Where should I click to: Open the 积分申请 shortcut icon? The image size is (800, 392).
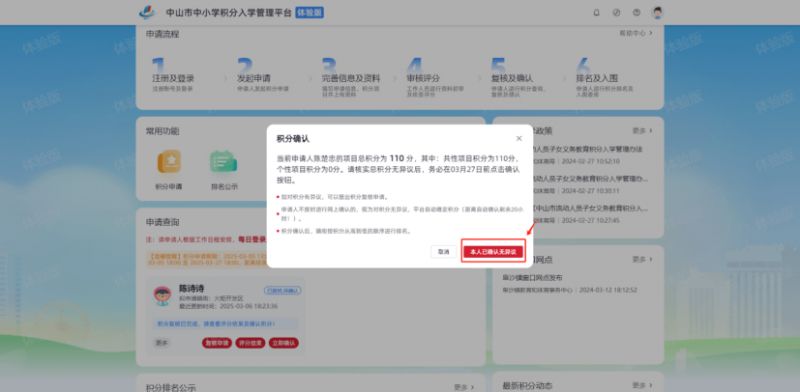(168, 162)
